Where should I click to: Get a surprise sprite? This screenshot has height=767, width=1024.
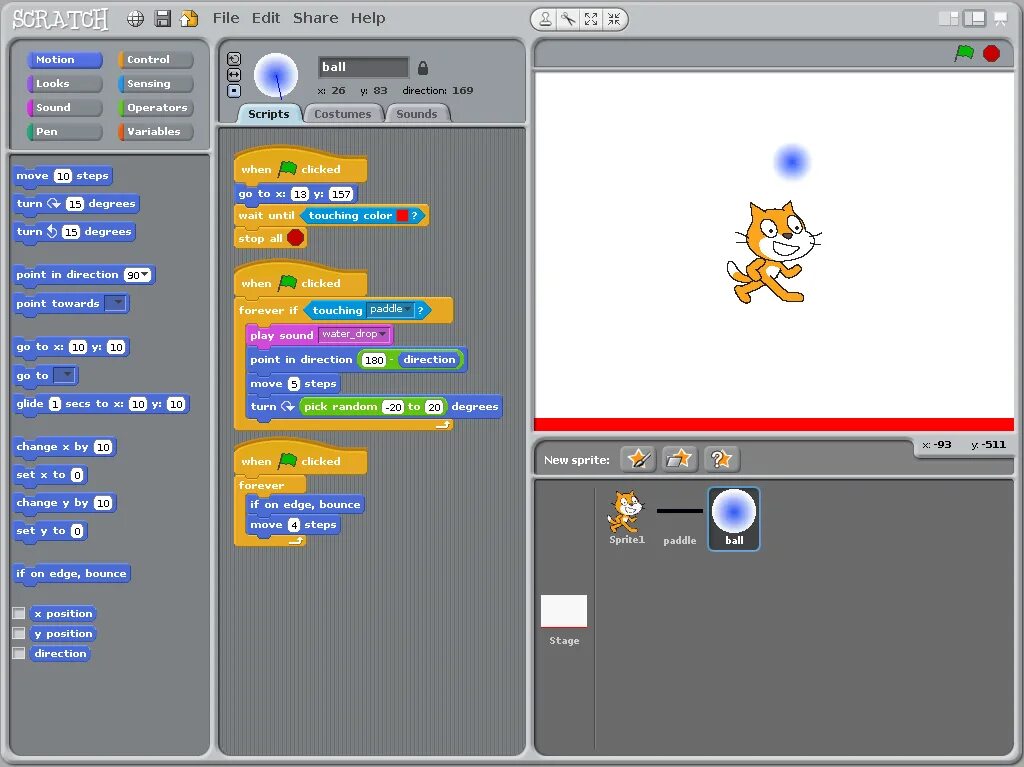pyautogui.click(x=720, y=459)
